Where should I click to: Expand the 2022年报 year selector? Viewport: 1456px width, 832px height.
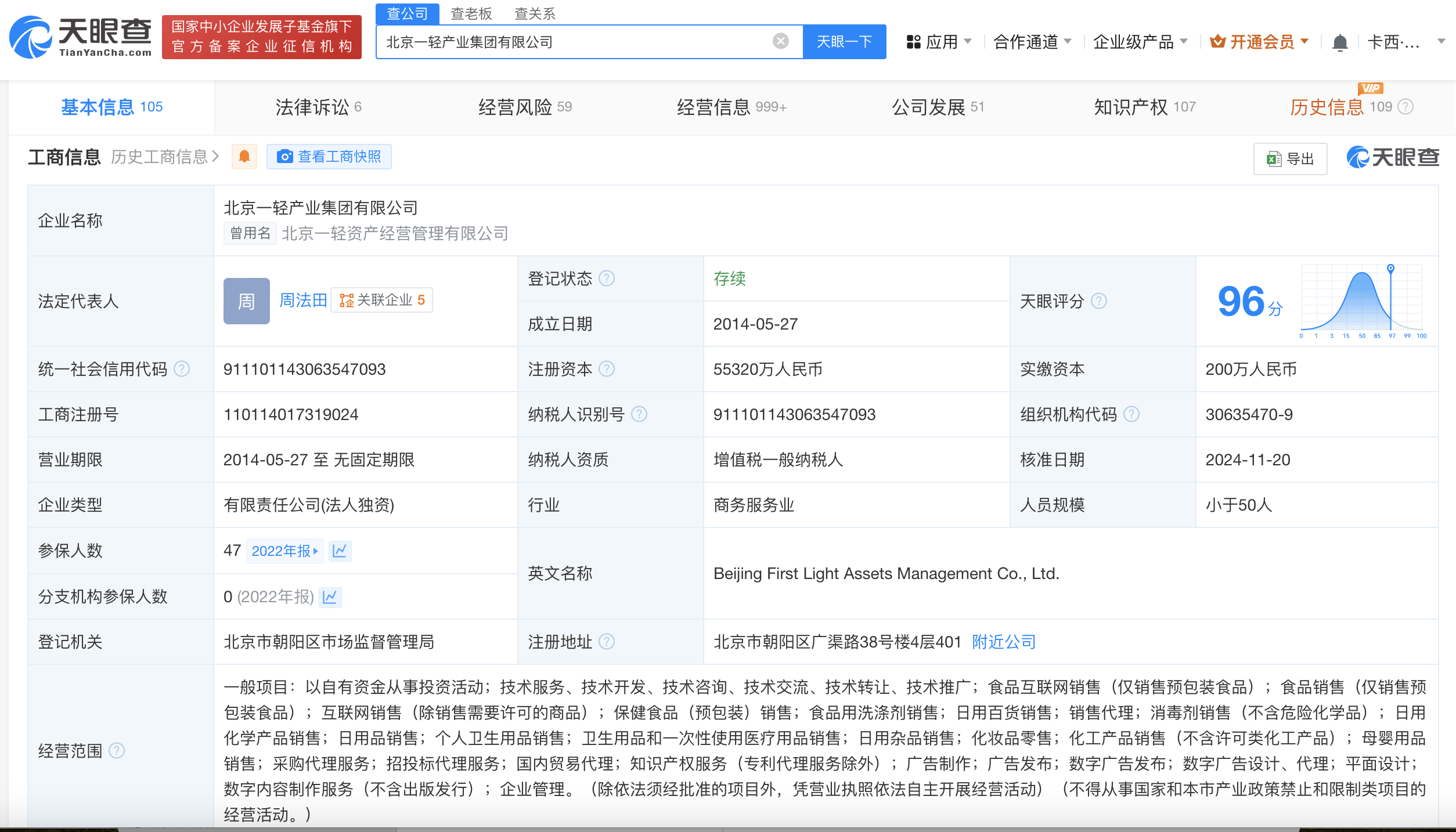284,551
